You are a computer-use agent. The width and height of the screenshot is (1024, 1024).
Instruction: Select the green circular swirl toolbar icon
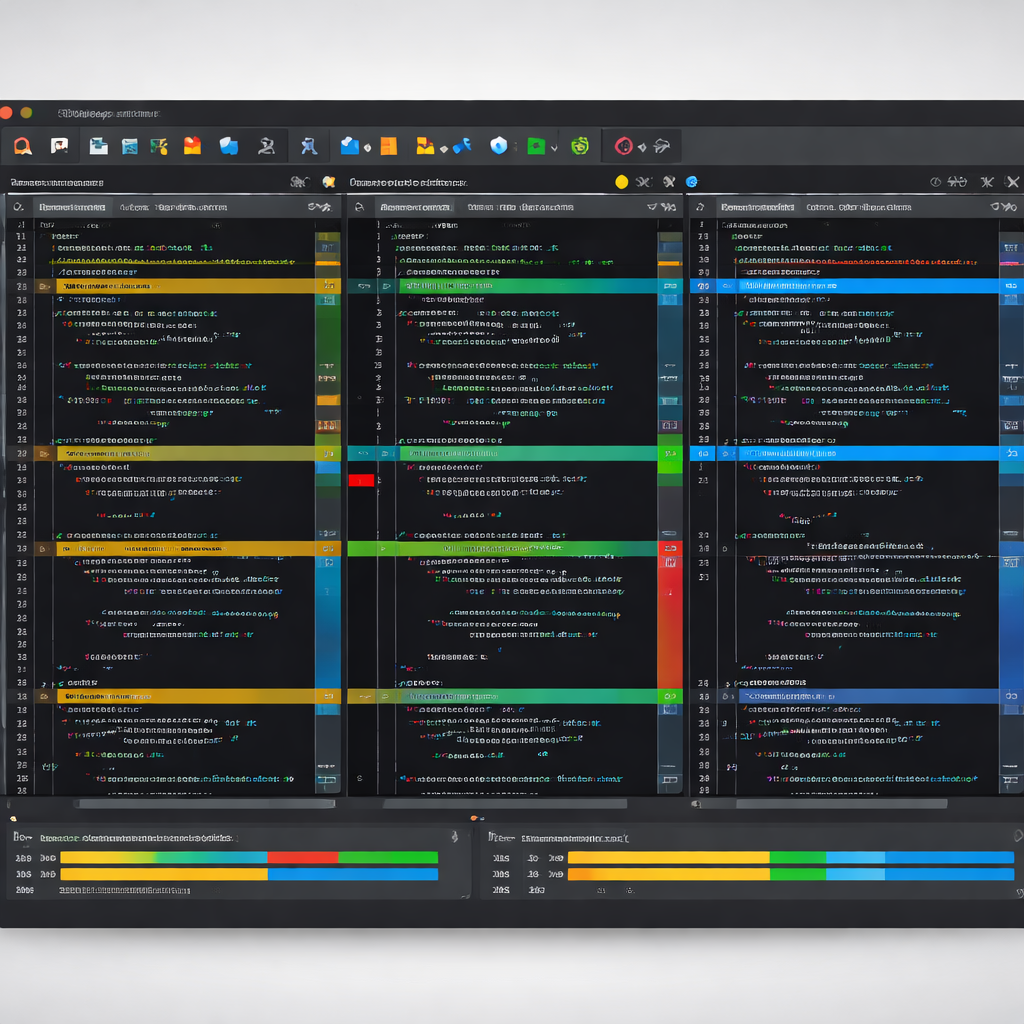point(580,146)
